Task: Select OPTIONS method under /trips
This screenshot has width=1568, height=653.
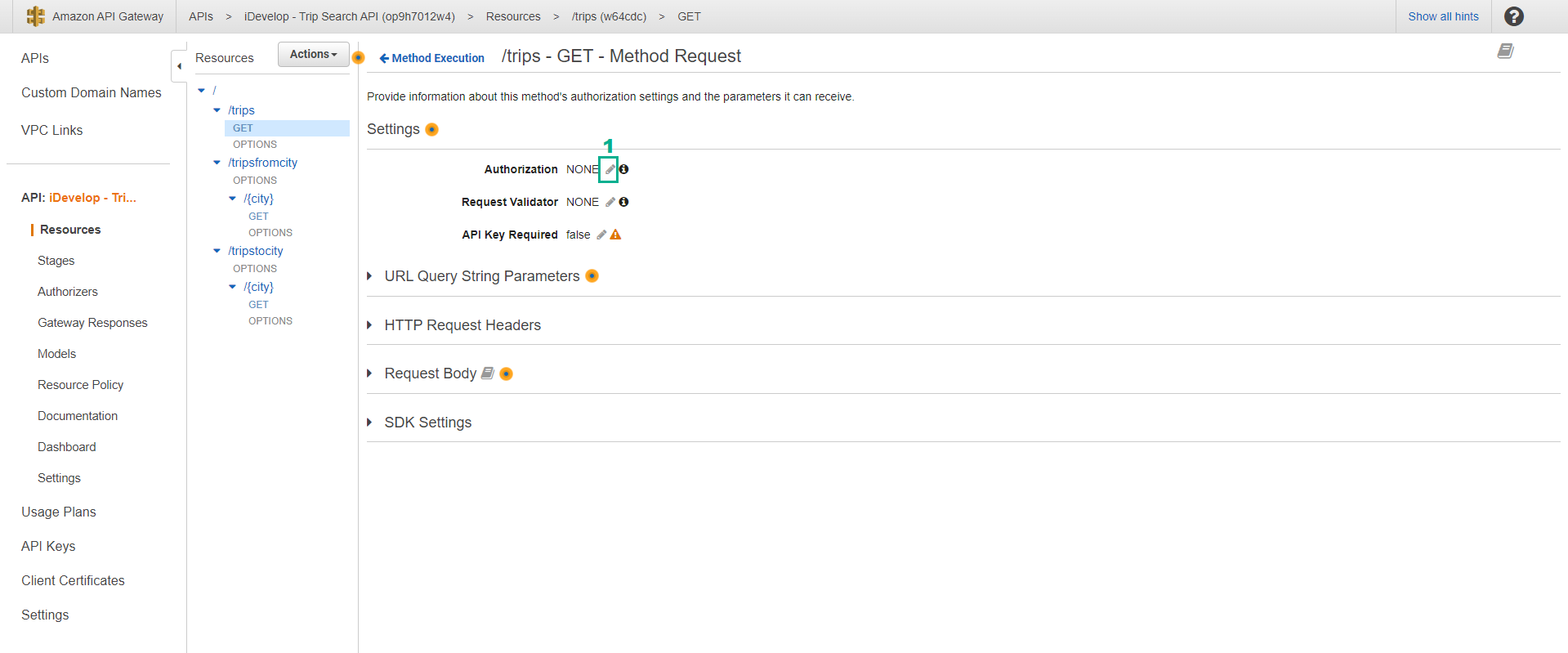Action: click(255, 145)
